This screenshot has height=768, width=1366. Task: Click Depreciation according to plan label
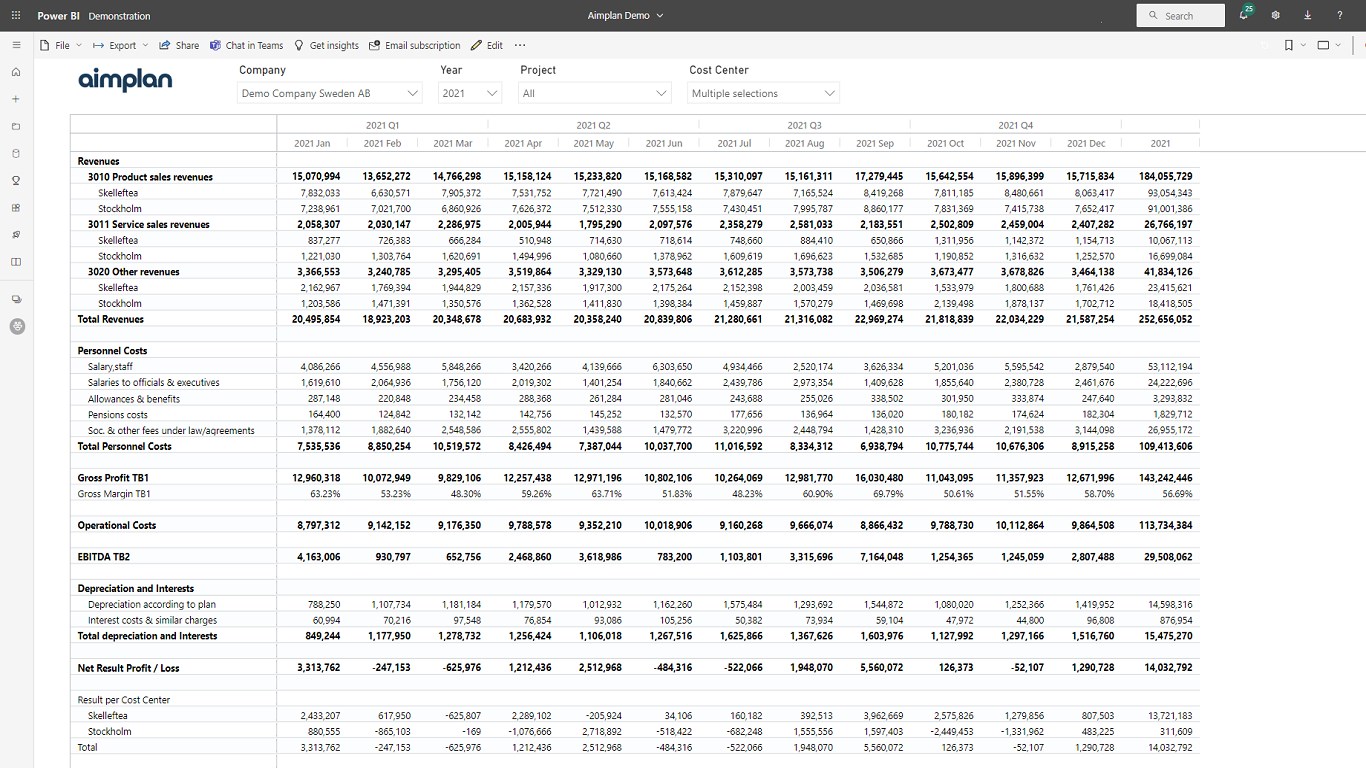[152, 605]
